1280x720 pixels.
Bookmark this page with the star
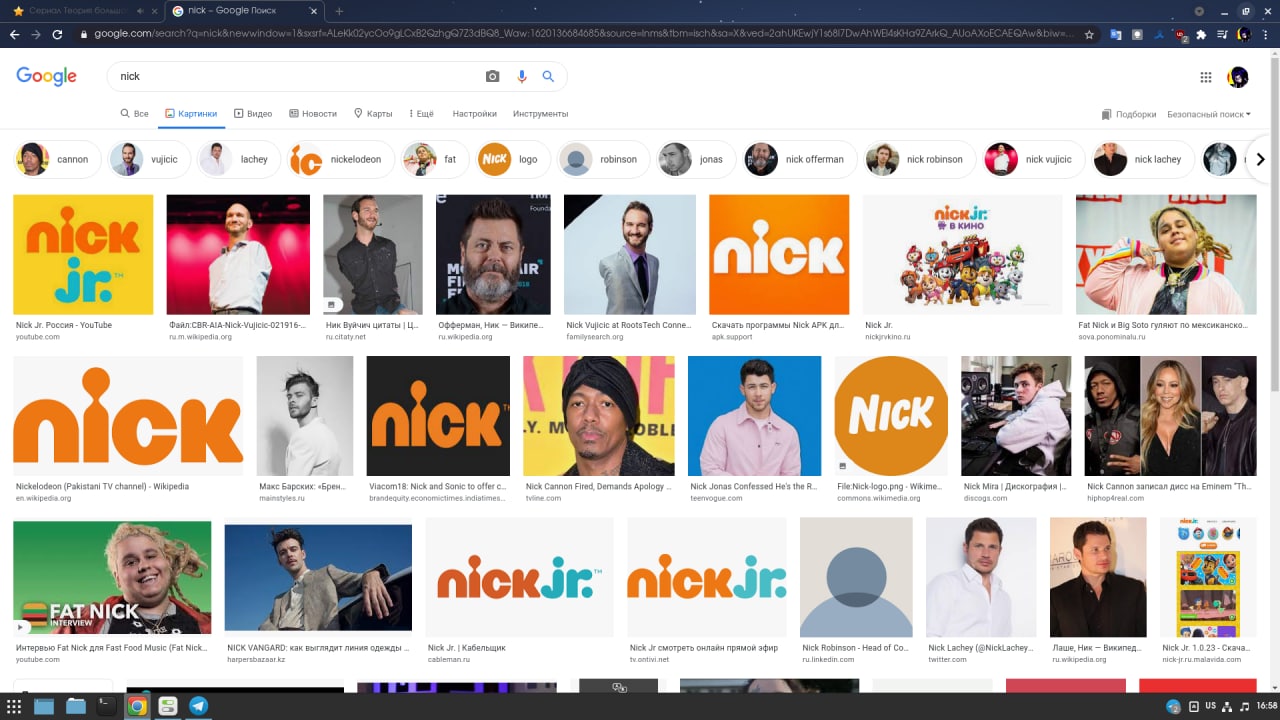point(1088,34)
